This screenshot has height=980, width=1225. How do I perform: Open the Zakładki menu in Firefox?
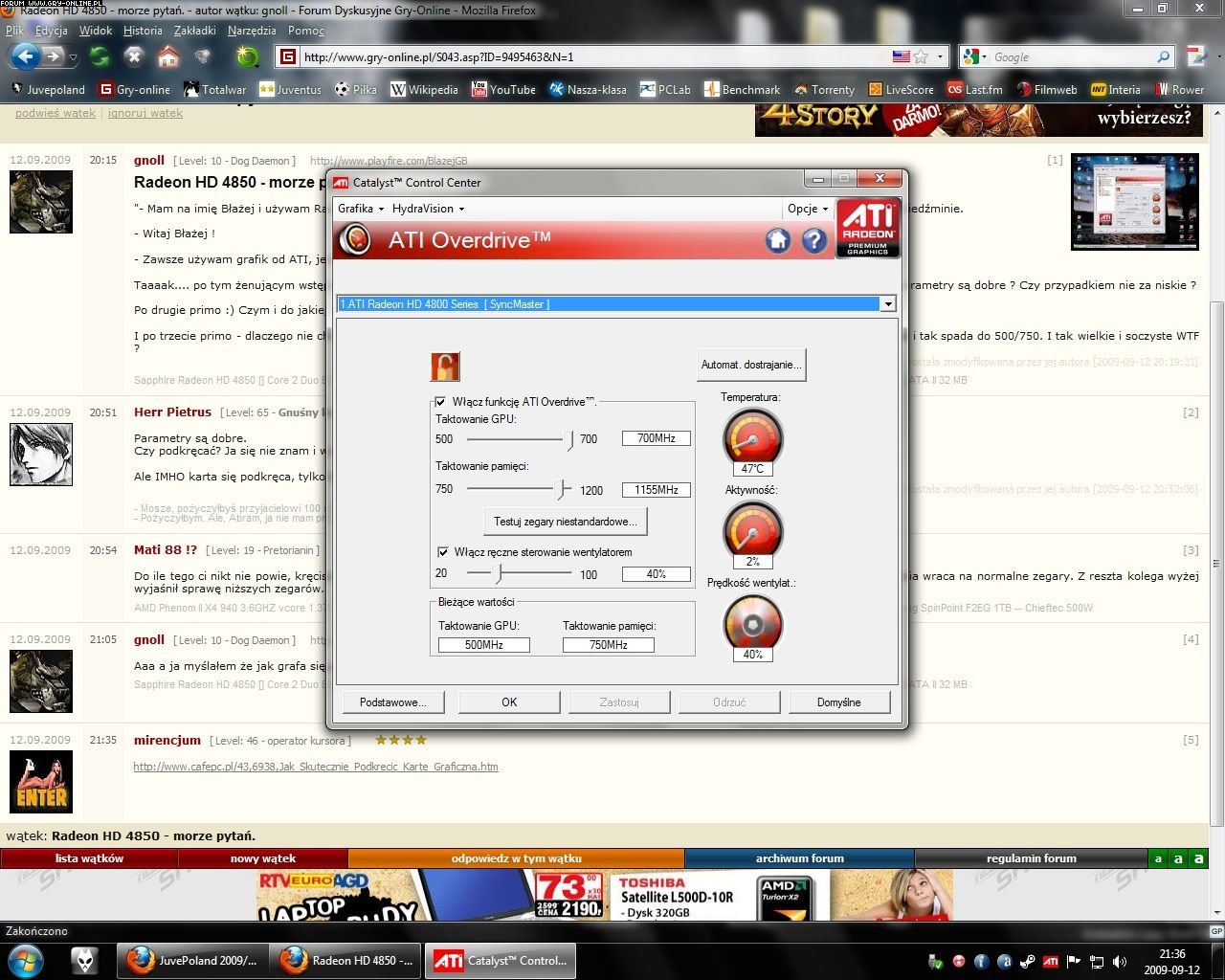coord(194,31)
